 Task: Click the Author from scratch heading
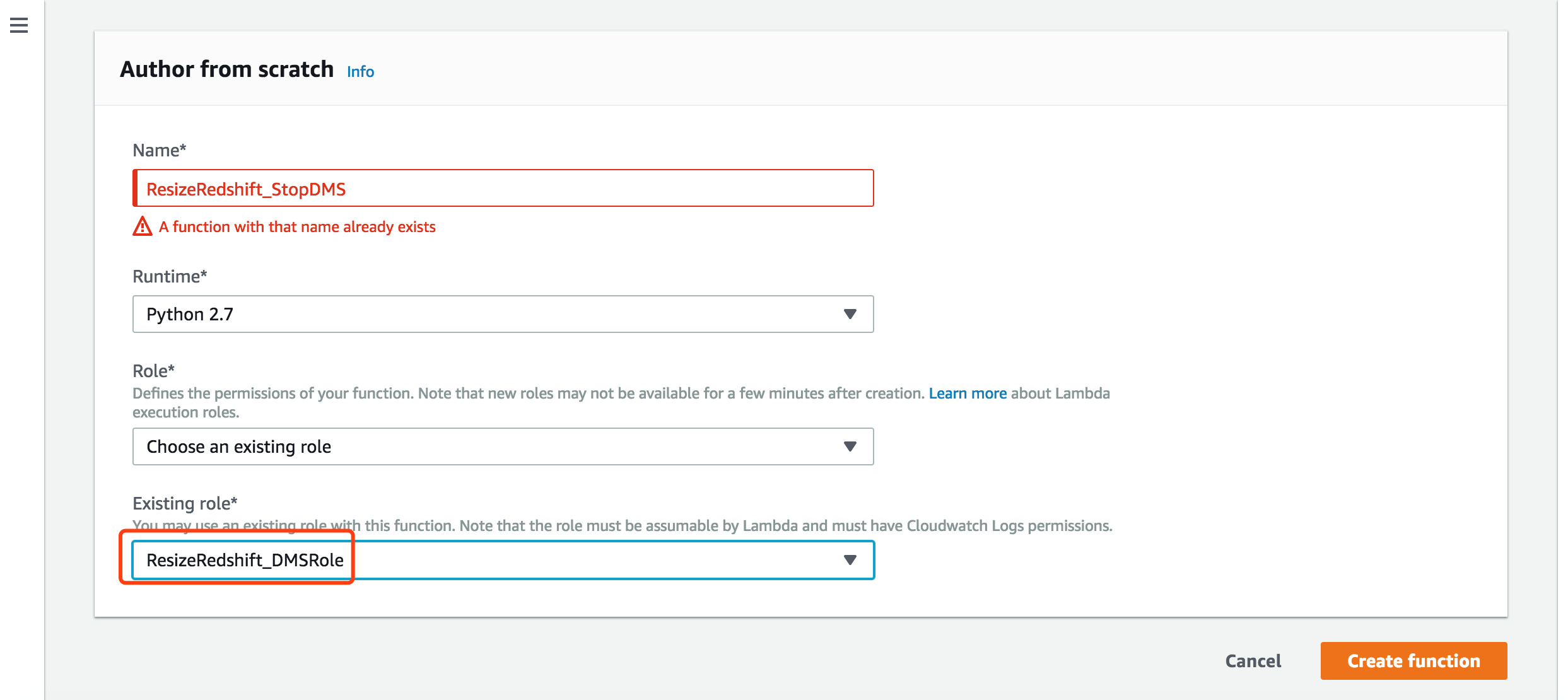226,69
